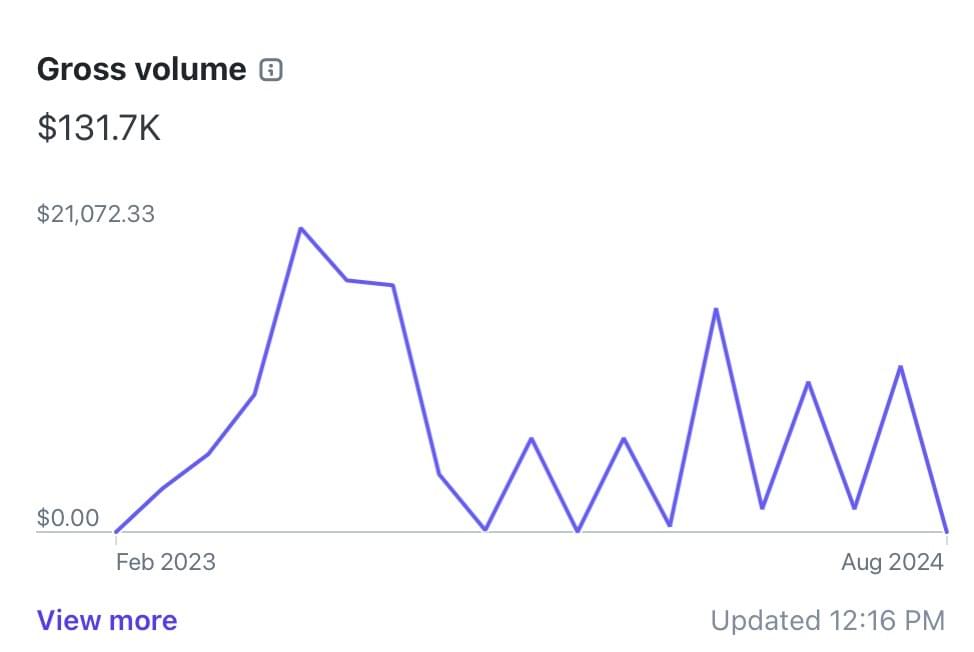Open the View more link
Viewport: 974px width, 652px height.
[x=107, y=621]
